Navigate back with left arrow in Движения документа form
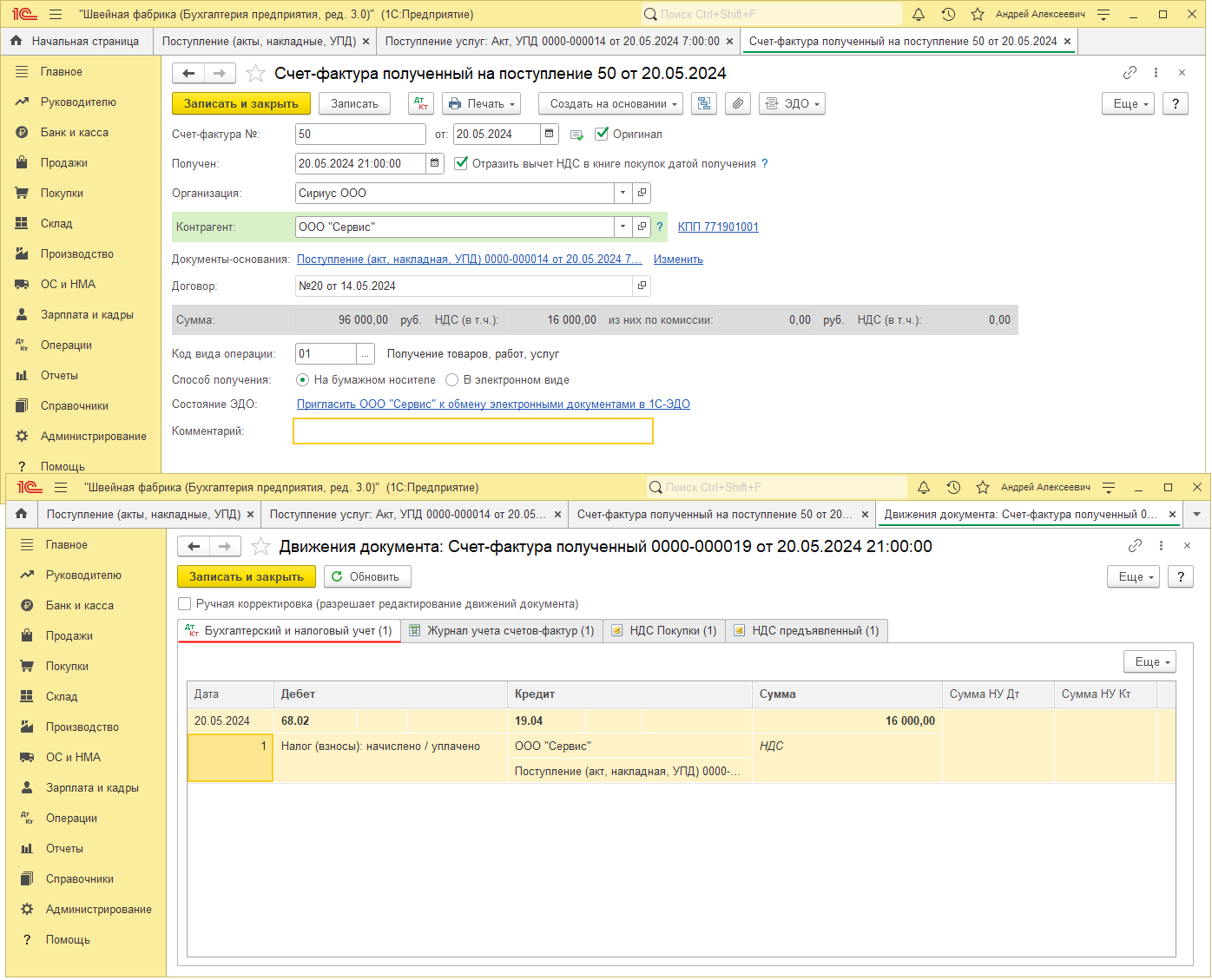Image resolution: width=1212 pixels, height=980 pixels. 194,547
